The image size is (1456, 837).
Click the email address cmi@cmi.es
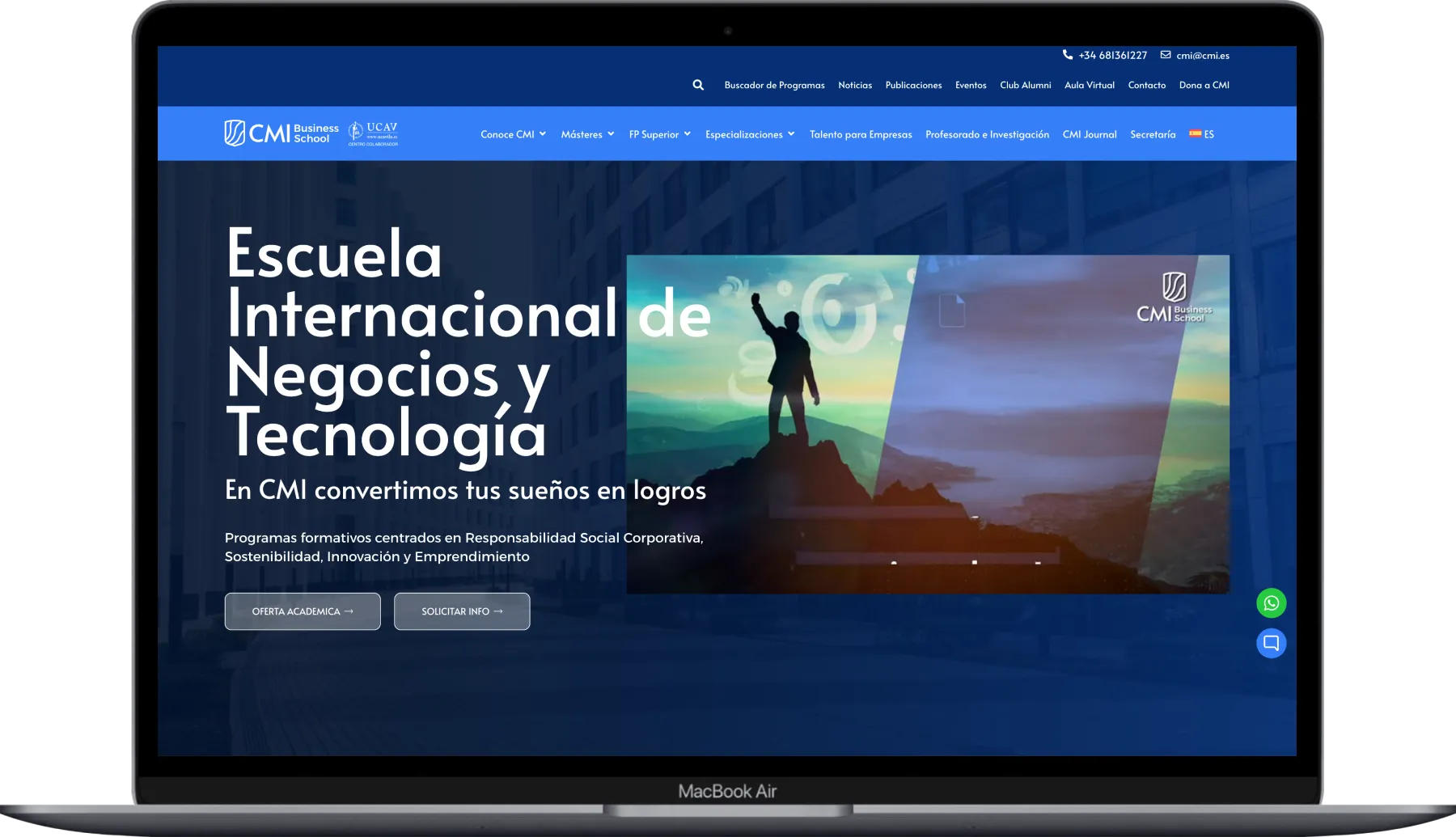pos(1203,55)
